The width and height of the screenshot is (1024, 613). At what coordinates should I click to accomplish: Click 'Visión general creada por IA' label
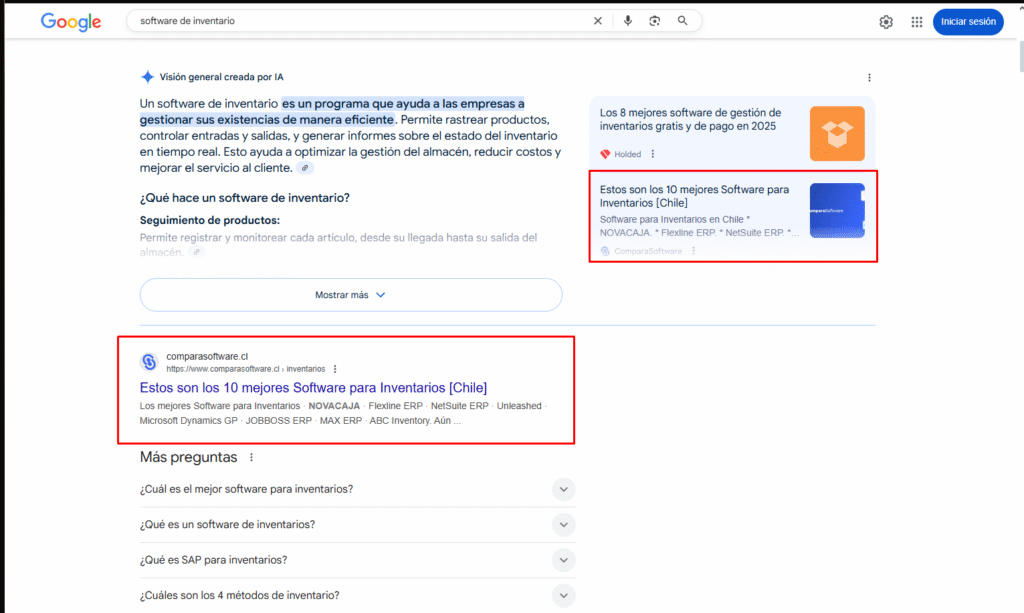coord(221,77)
